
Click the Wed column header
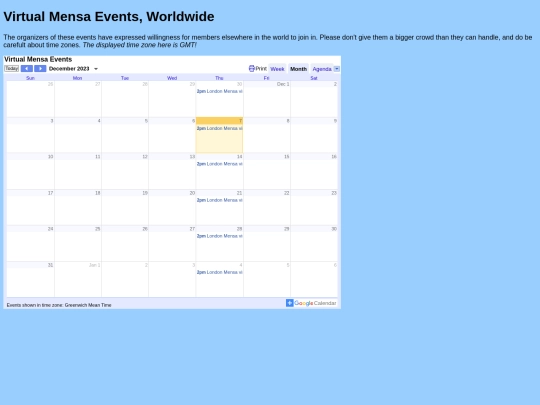[x=172, y=78]
